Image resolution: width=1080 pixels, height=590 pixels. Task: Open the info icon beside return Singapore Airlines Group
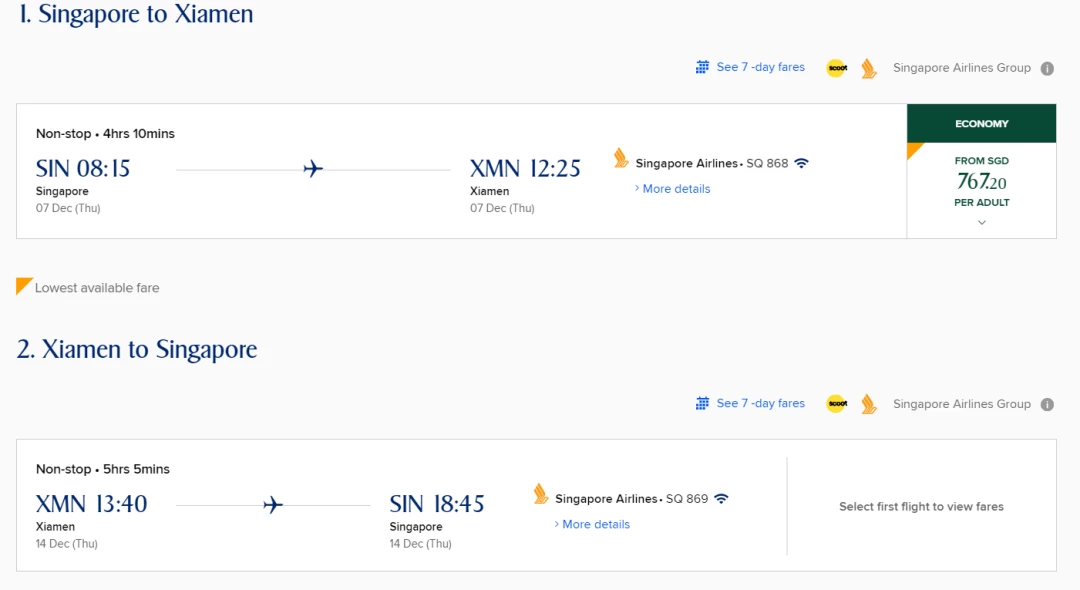coord(1047,404)
